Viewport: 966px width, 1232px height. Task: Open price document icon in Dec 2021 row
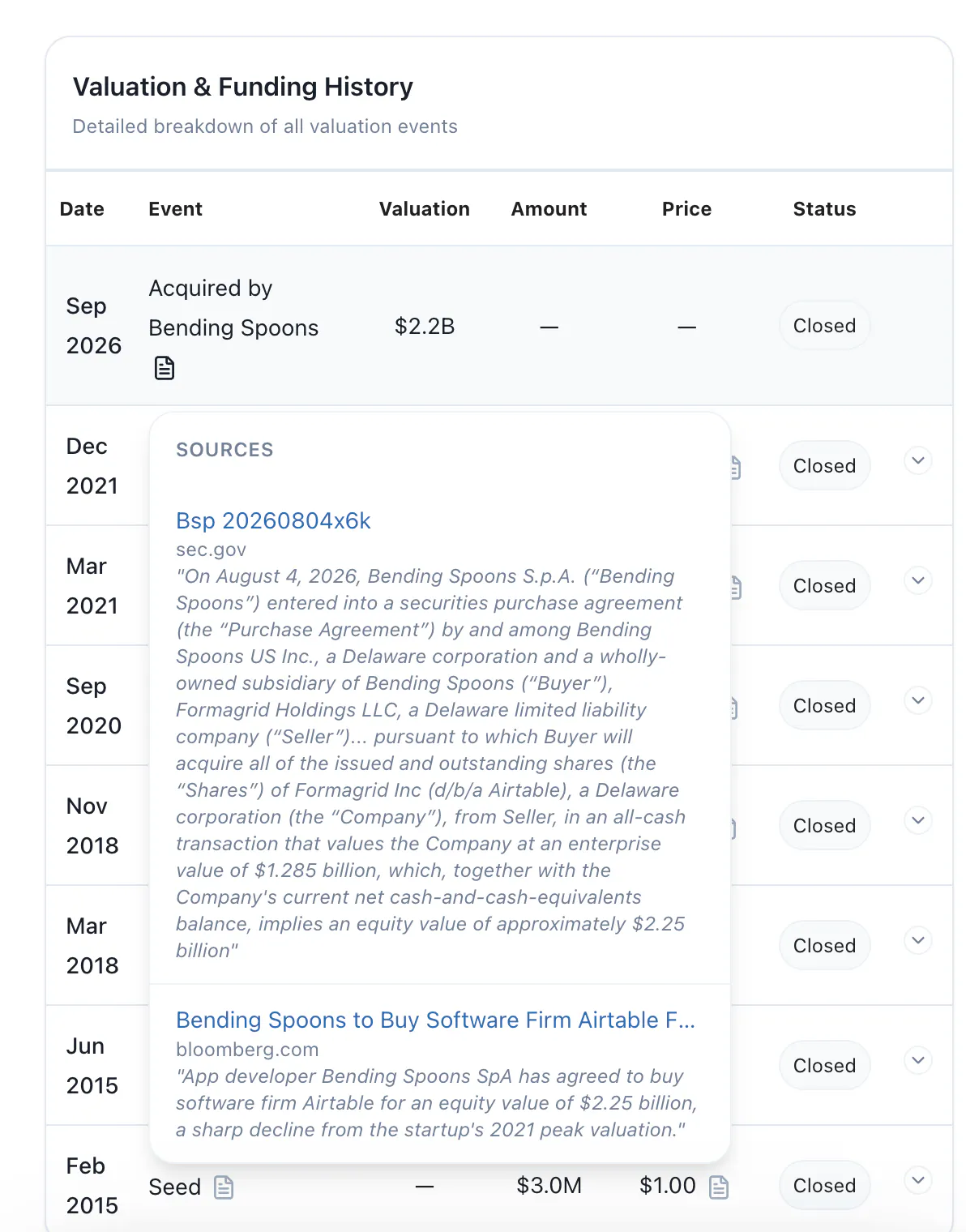pos(736,468)
